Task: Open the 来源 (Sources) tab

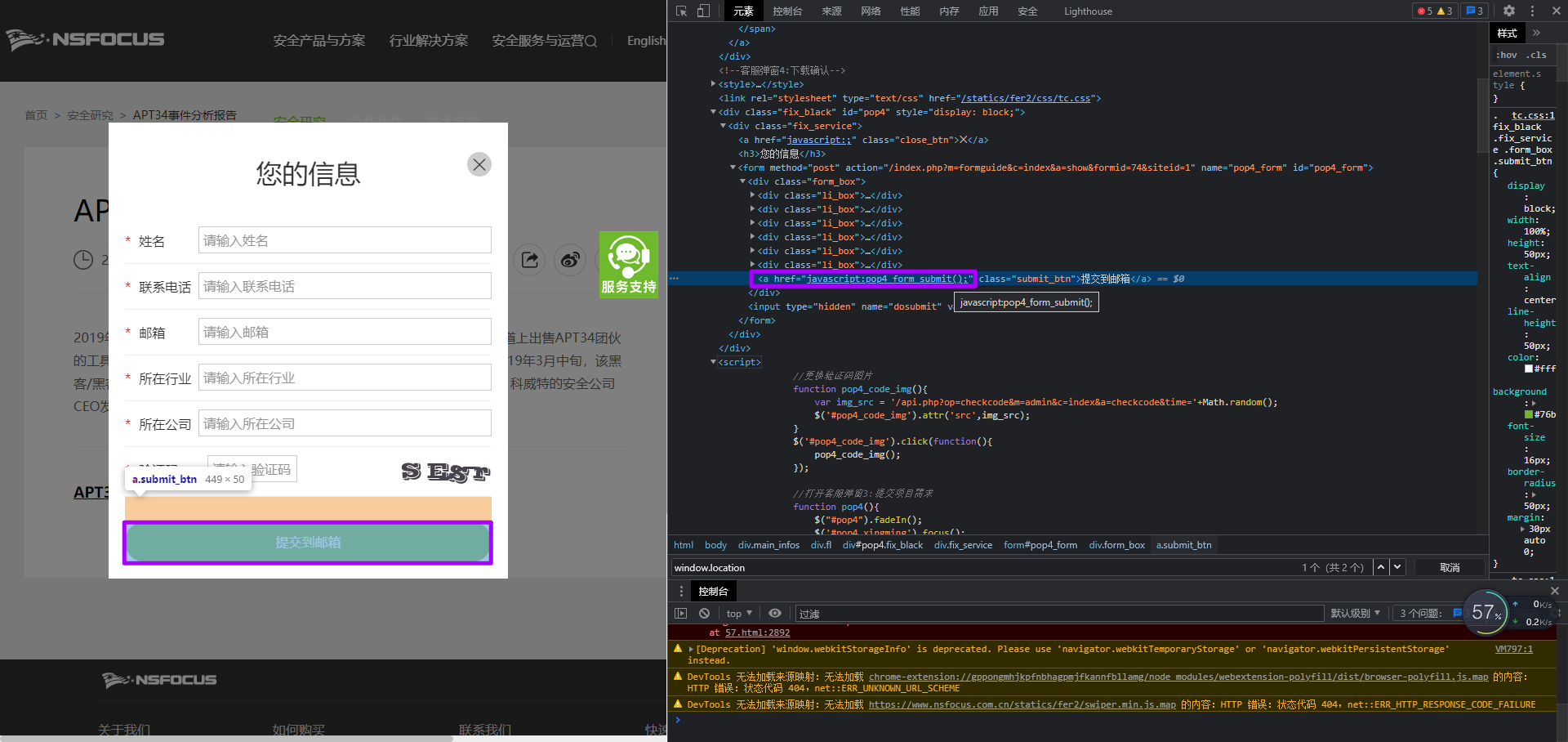Action: (831, 11)
